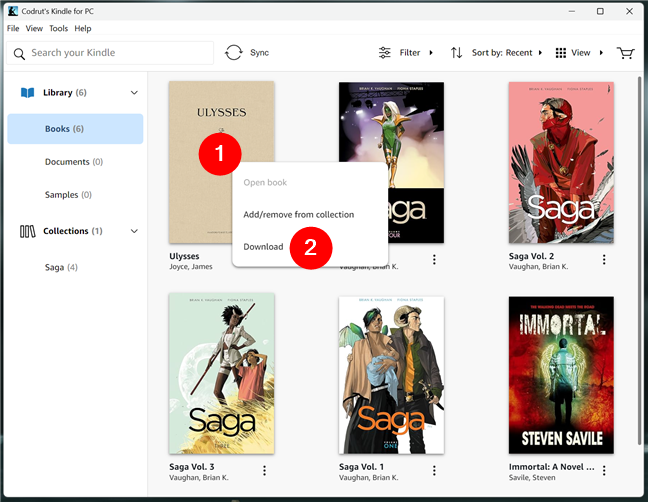
Task: Click the Library (6) heading
Action: [64, 93]
